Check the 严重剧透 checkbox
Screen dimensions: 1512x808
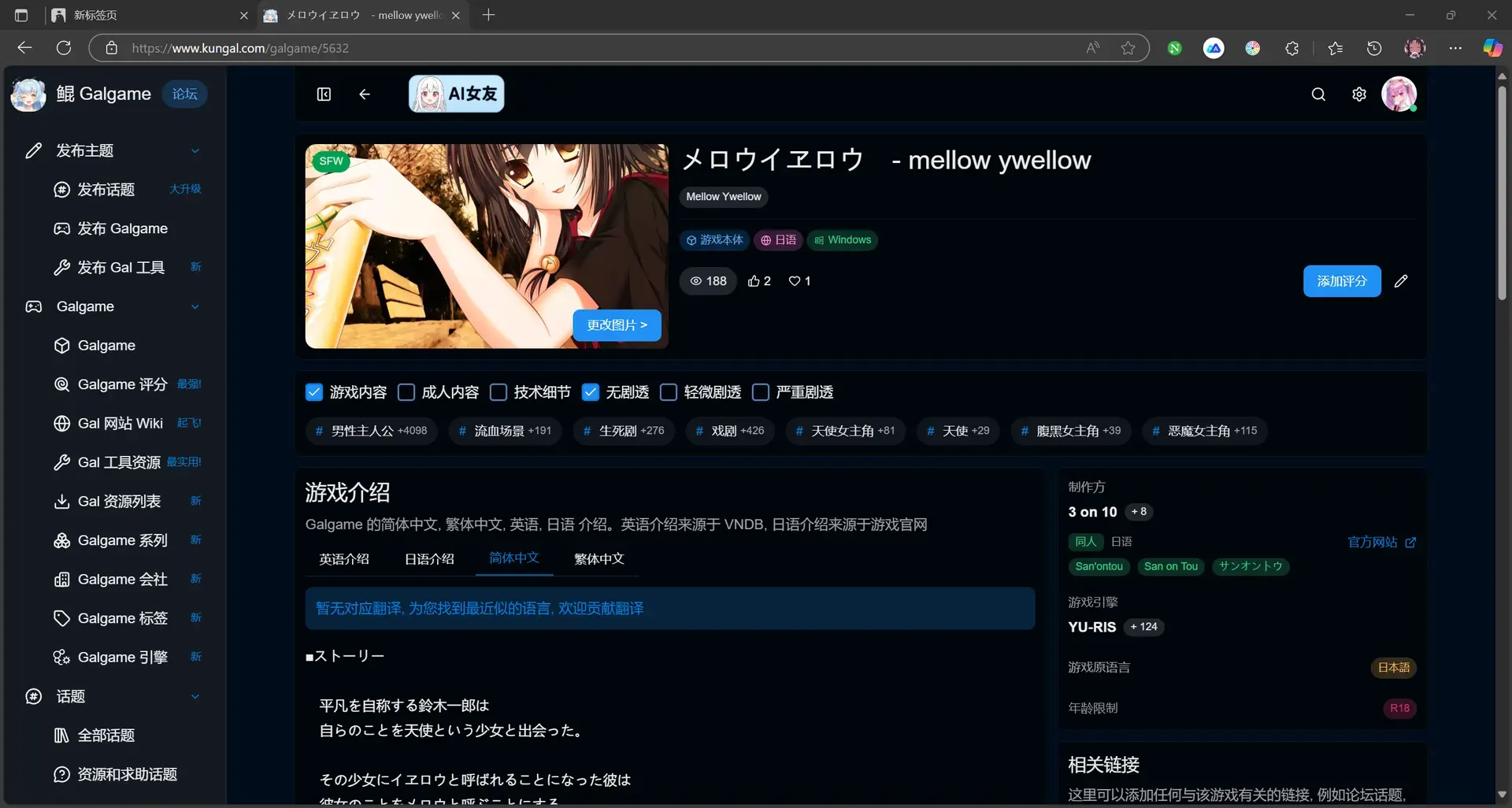761,392
